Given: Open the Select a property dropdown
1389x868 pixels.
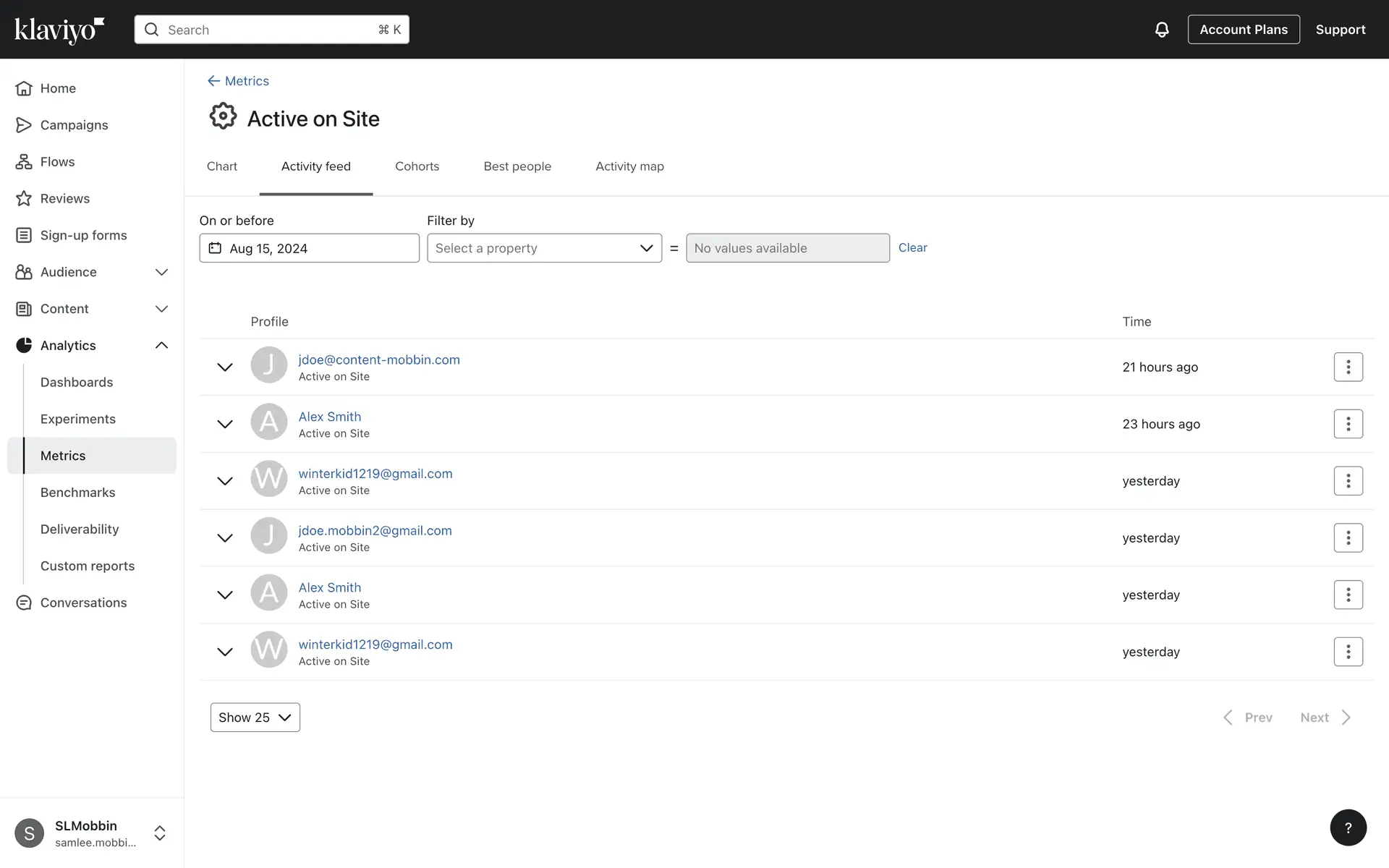Looking at the screenshot, I should [x=544, y=248].
